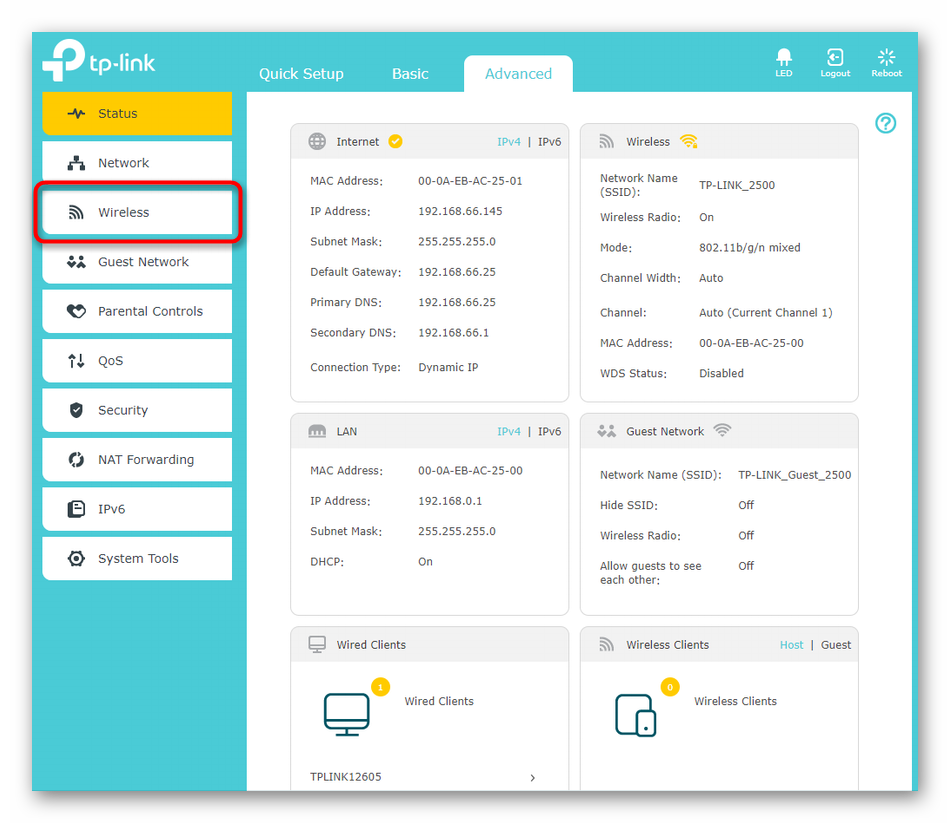Click the Reboot icon
Screen dimensions: 950x823
click(x=886, y=59)
